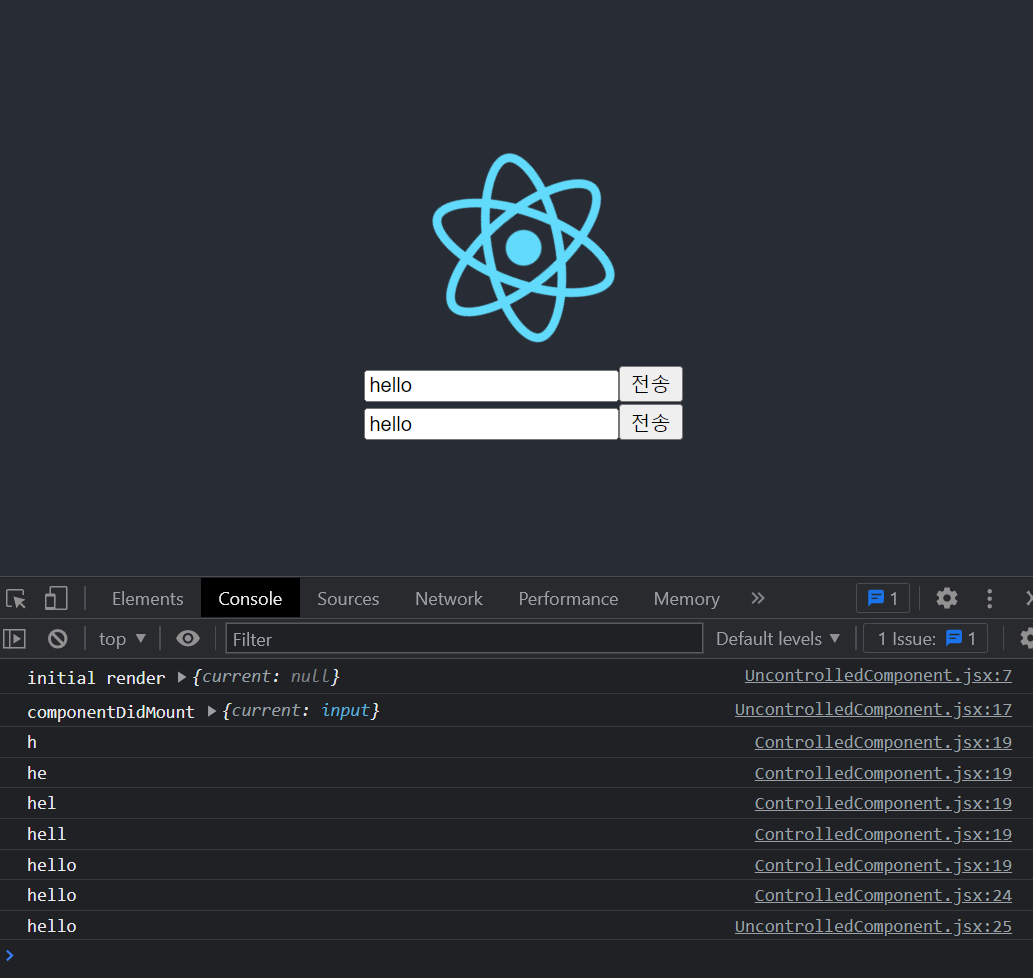Click the clear console icon
This screenshot has width=1033, height=978.
pos(57,638)
